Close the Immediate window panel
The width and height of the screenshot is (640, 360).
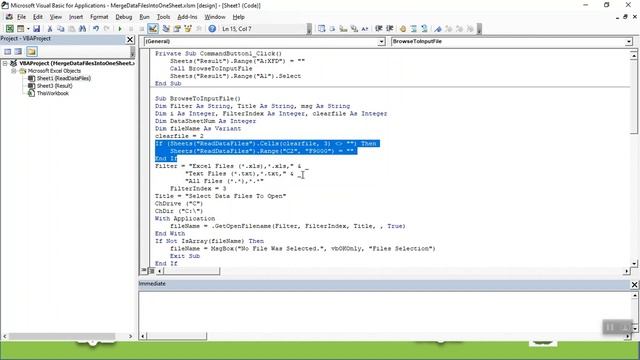pos(634,284)
